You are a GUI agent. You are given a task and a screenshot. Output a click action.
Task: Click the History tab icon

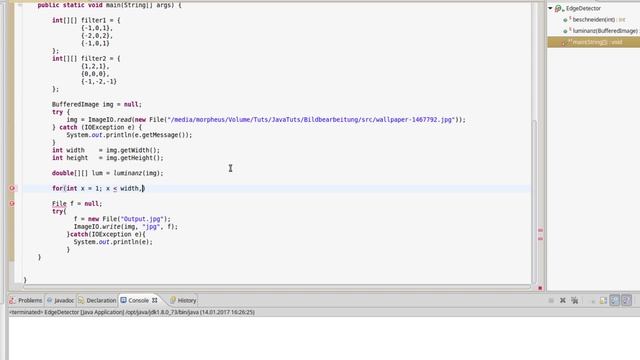pos(173,300)
